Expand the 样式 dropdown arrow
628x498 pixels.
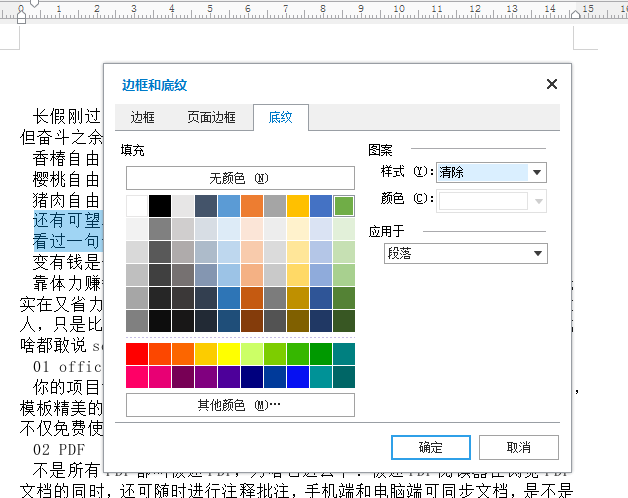(x=537, y=173)
